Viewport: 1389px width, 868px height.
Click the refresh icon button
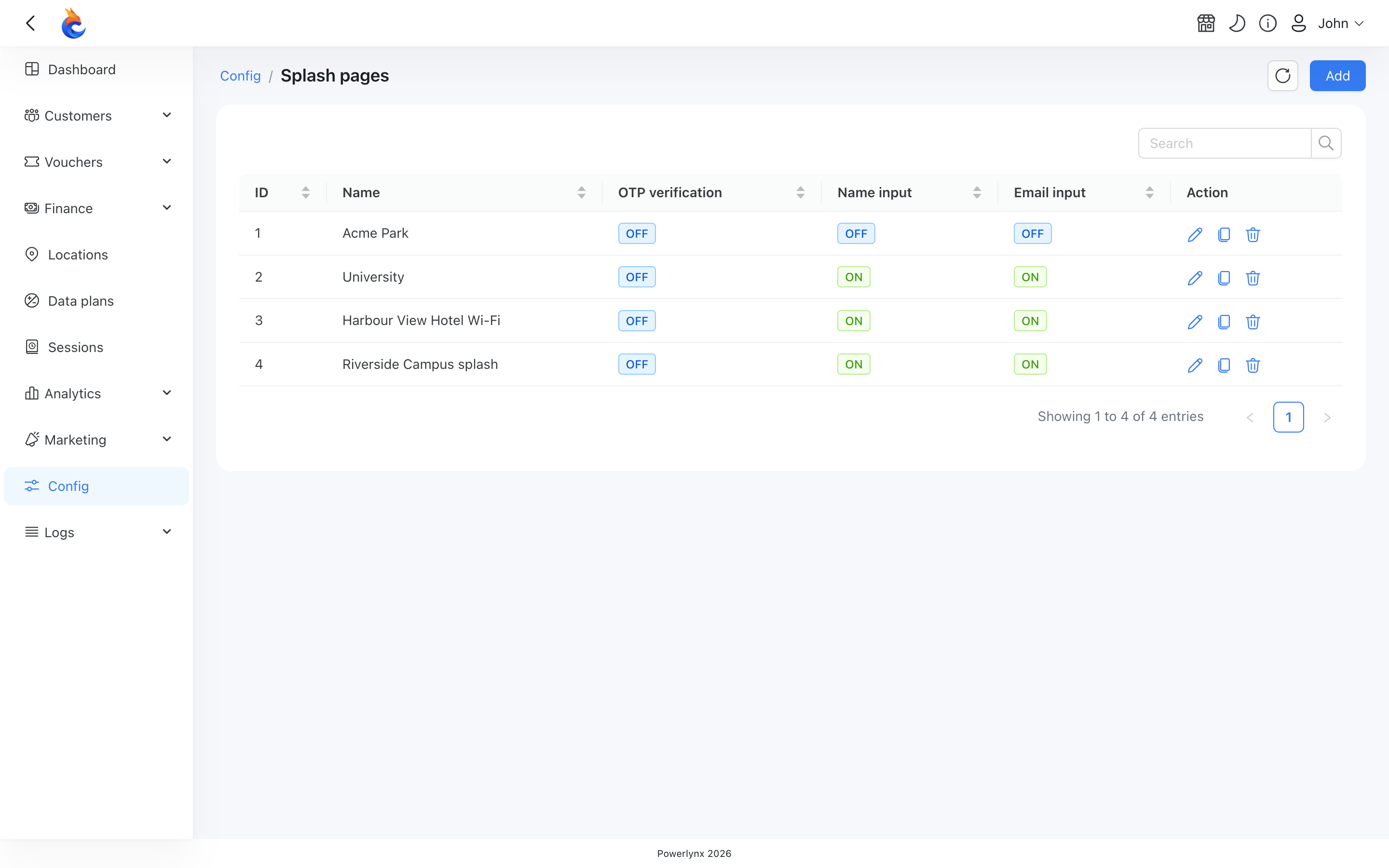tap(1283, 76)
